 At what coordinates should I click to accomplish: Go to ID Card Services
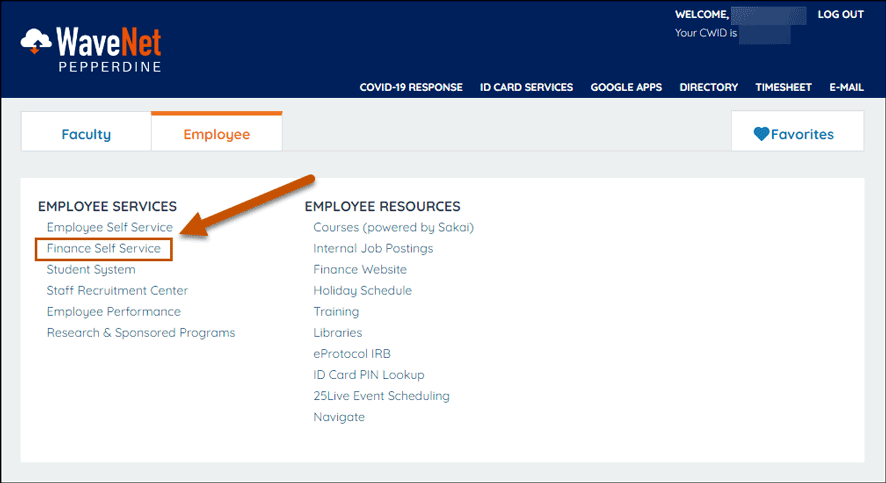pyautogui.click(x=526, y=87)
